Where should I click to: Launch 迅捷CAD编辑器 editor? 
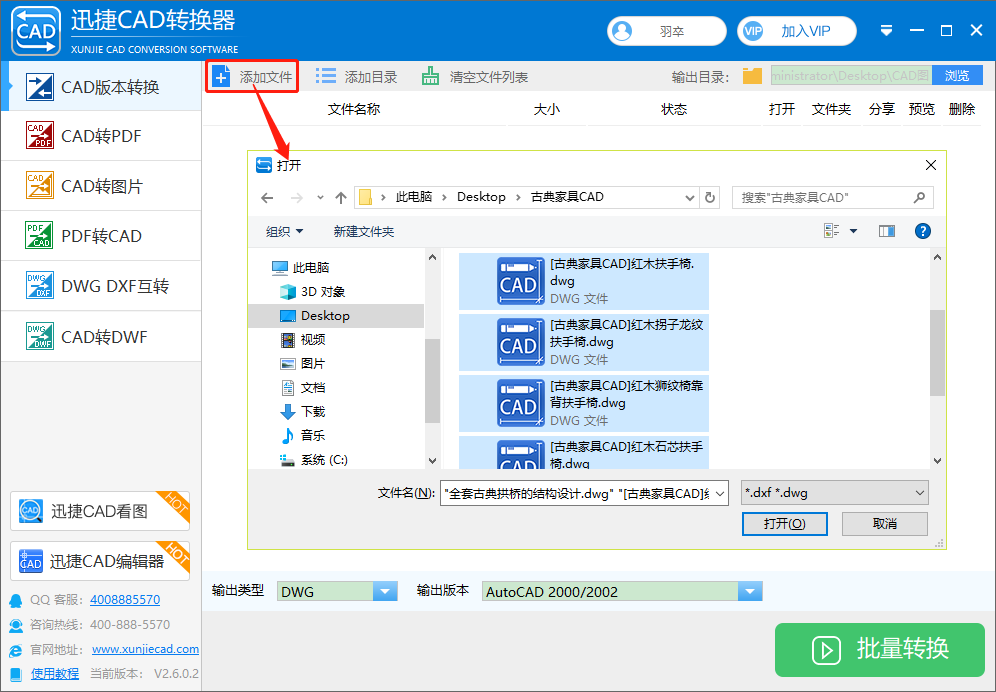[x=100, y=560]
